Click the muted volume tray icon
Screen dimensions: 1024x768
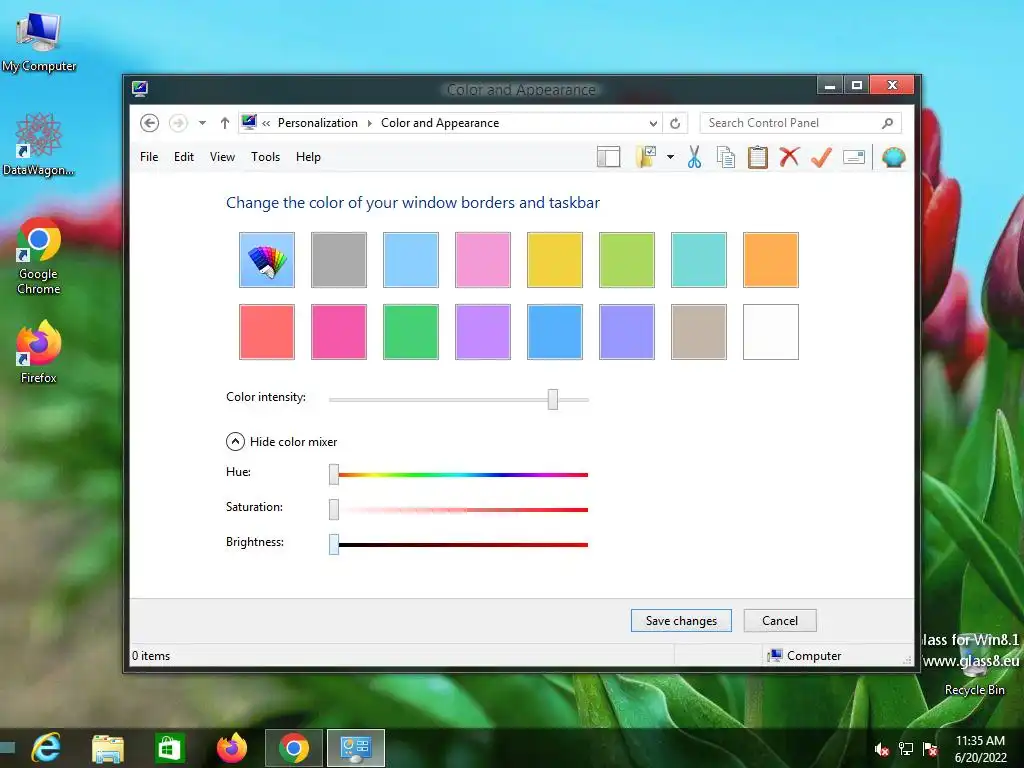tap(882, 749)
